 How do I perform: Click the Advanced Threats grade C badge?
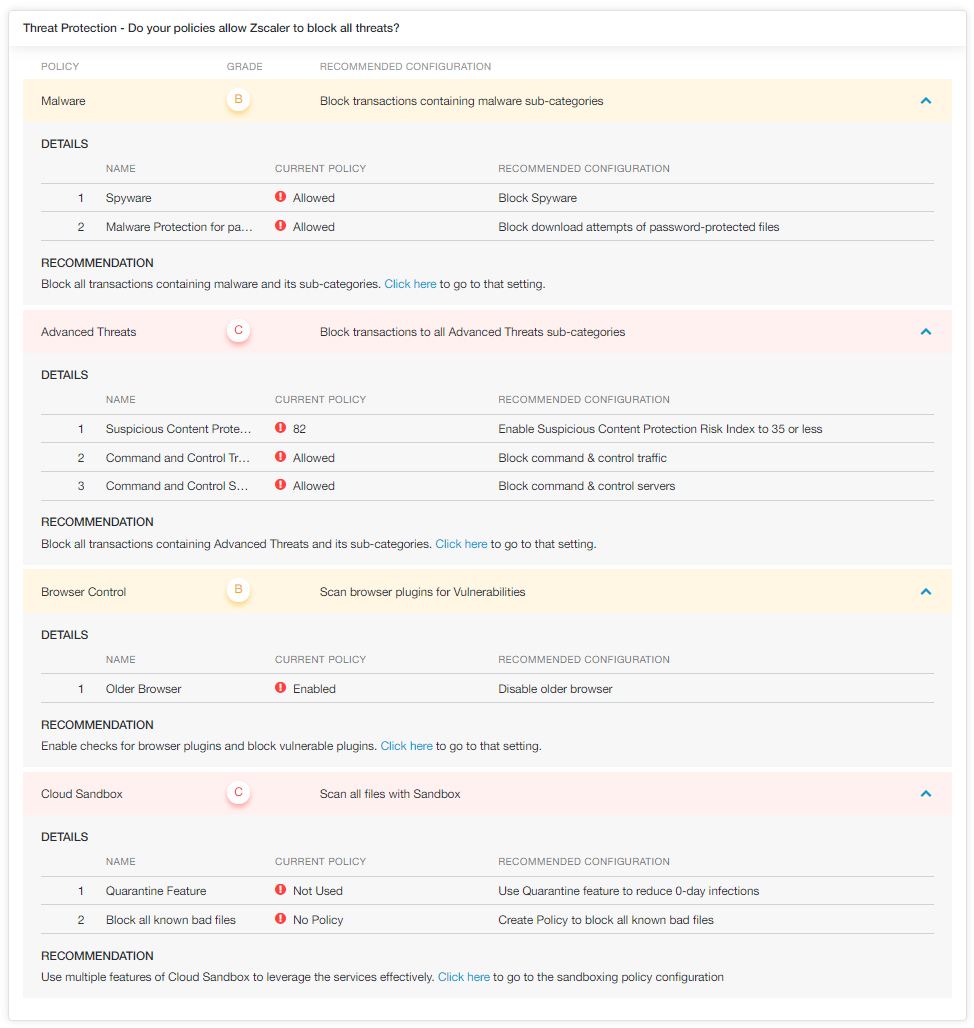(238, 330)
